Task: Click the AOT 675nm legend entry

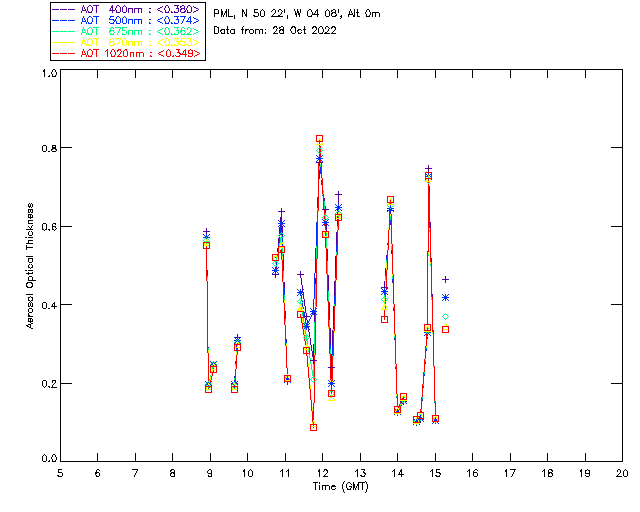Action: click(126, 31)
